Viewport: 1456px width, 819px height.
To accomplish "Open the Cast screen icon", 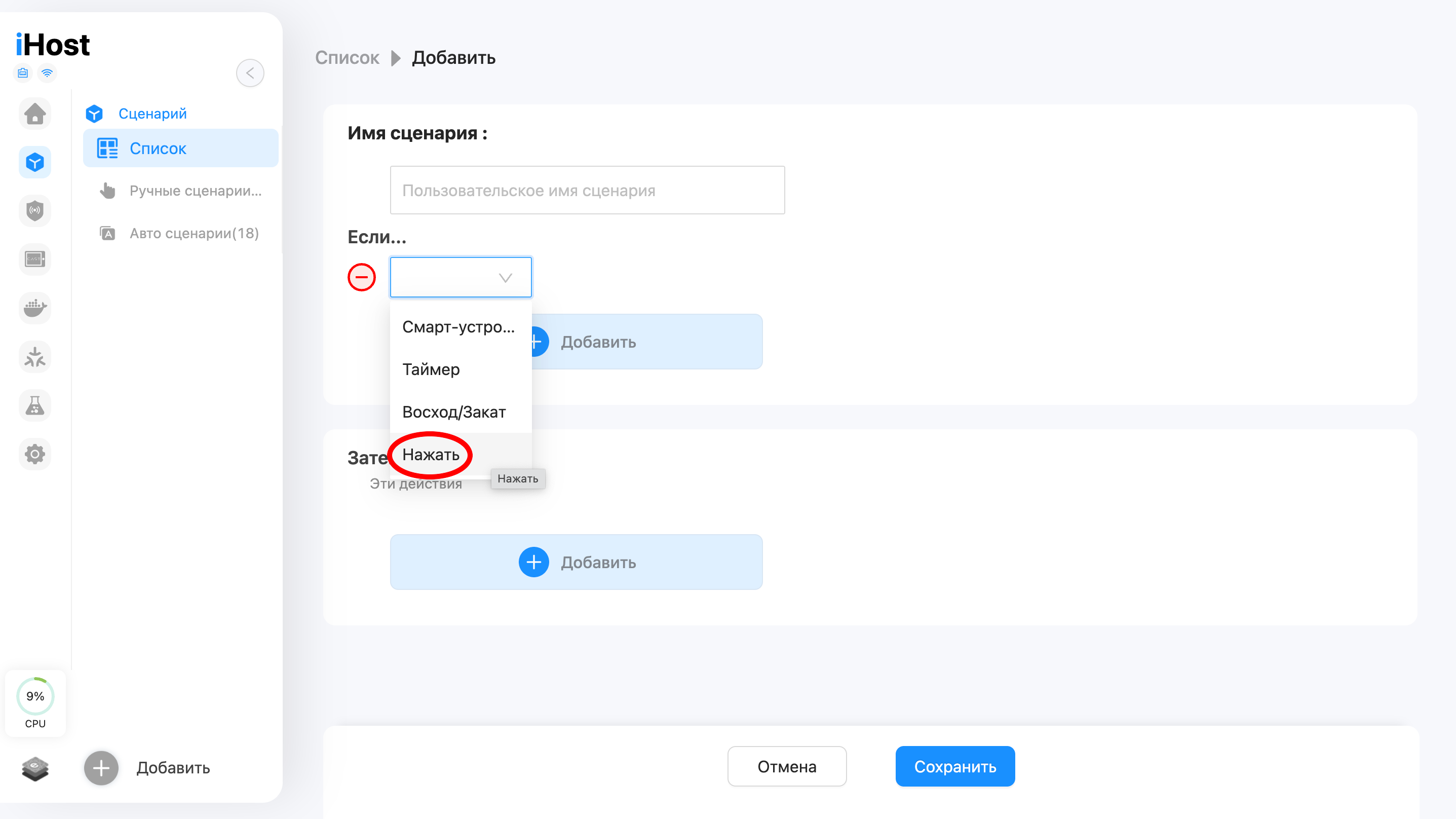I will (x=35, y=259).
